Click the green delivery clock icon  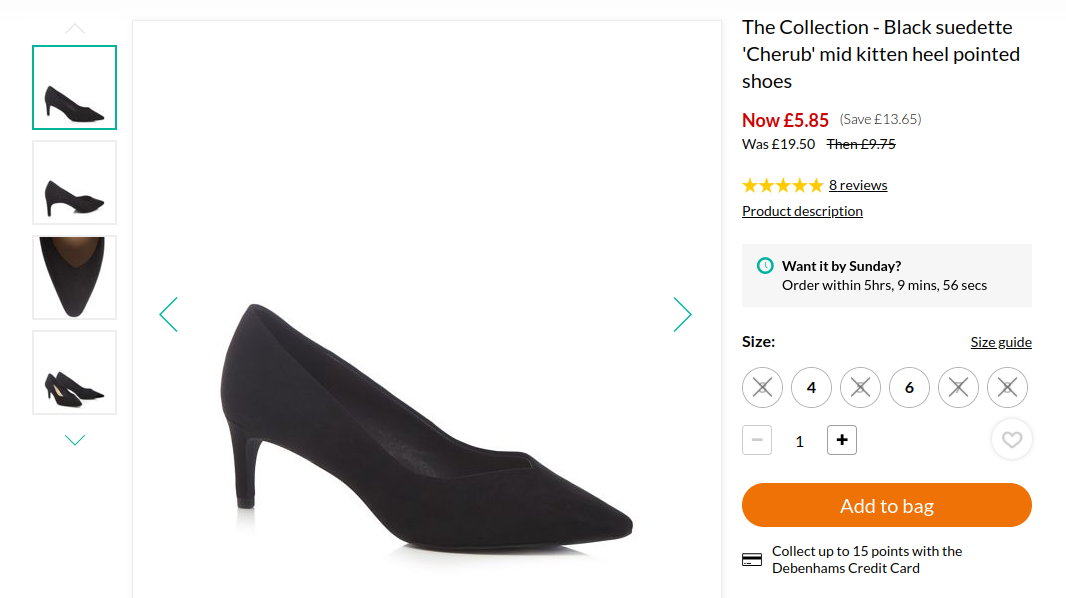765,266
